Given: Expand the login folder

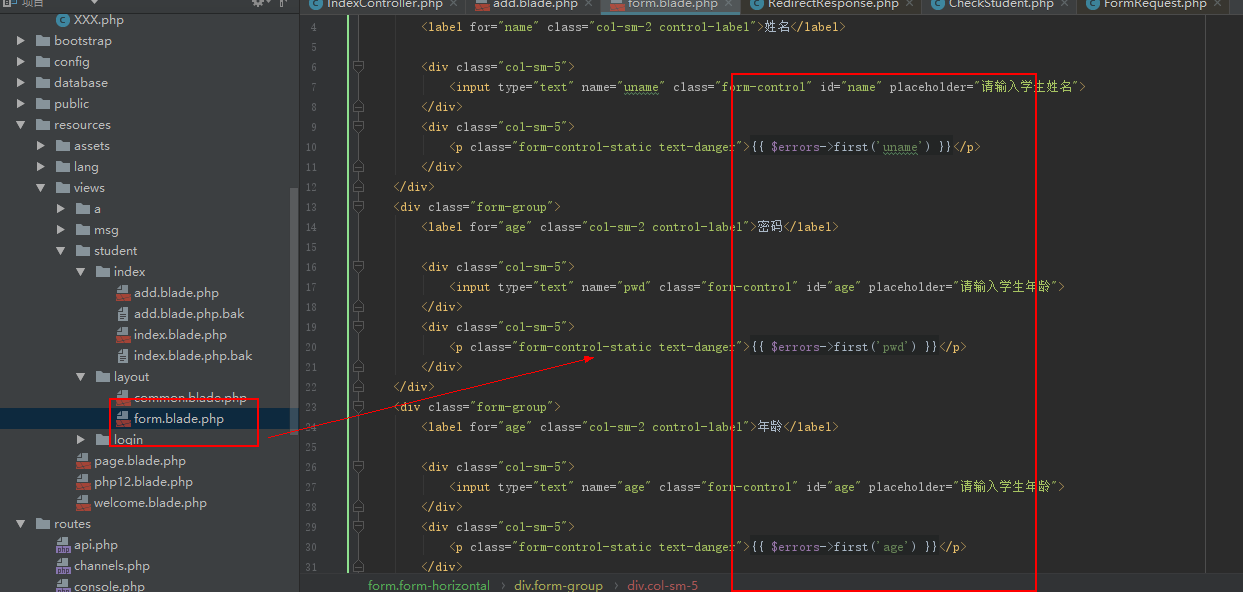Looking at the screenshot, I should (81, 440).
